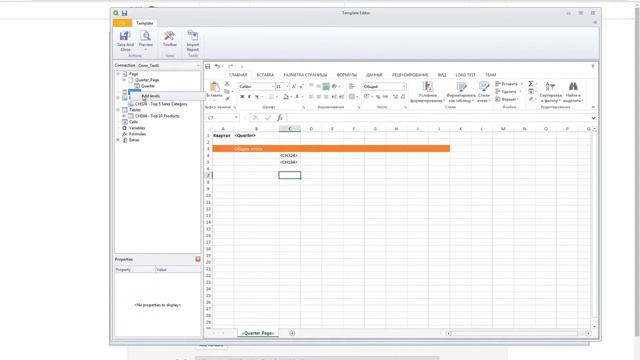Click the Conditional Formatting icon
Viewport: 640px width, 360px height.
tap(427, 86)
